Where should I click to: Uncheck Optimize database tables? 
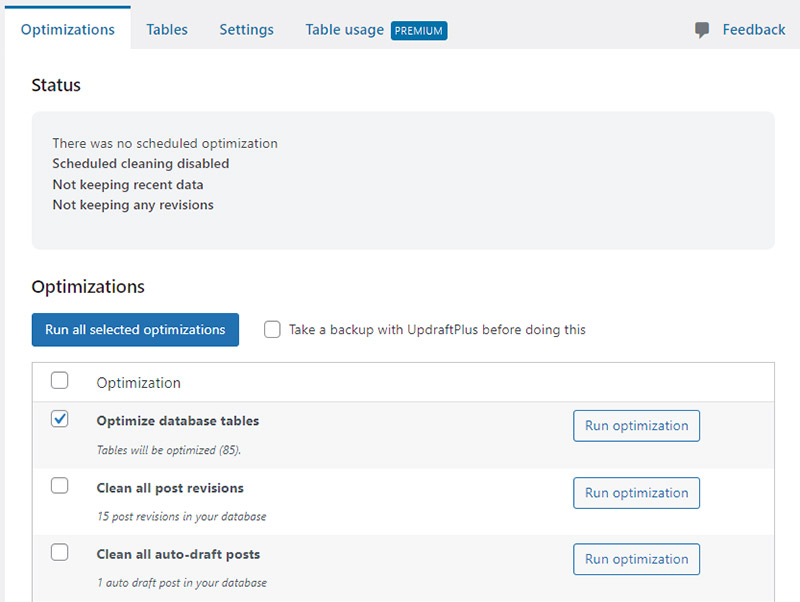pyautogui.click(x=59, y=419)
